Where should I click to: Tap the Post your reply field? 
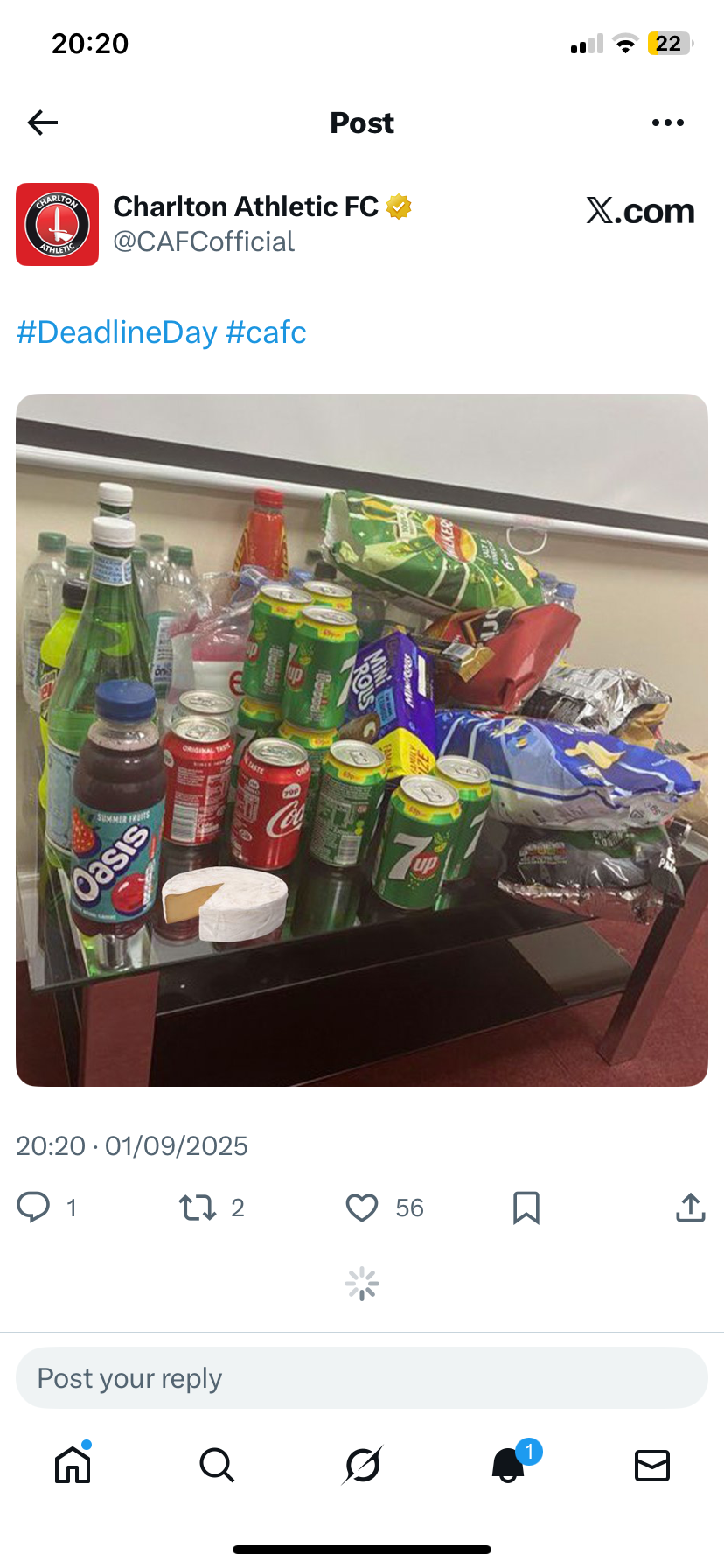click(362, 1378)
